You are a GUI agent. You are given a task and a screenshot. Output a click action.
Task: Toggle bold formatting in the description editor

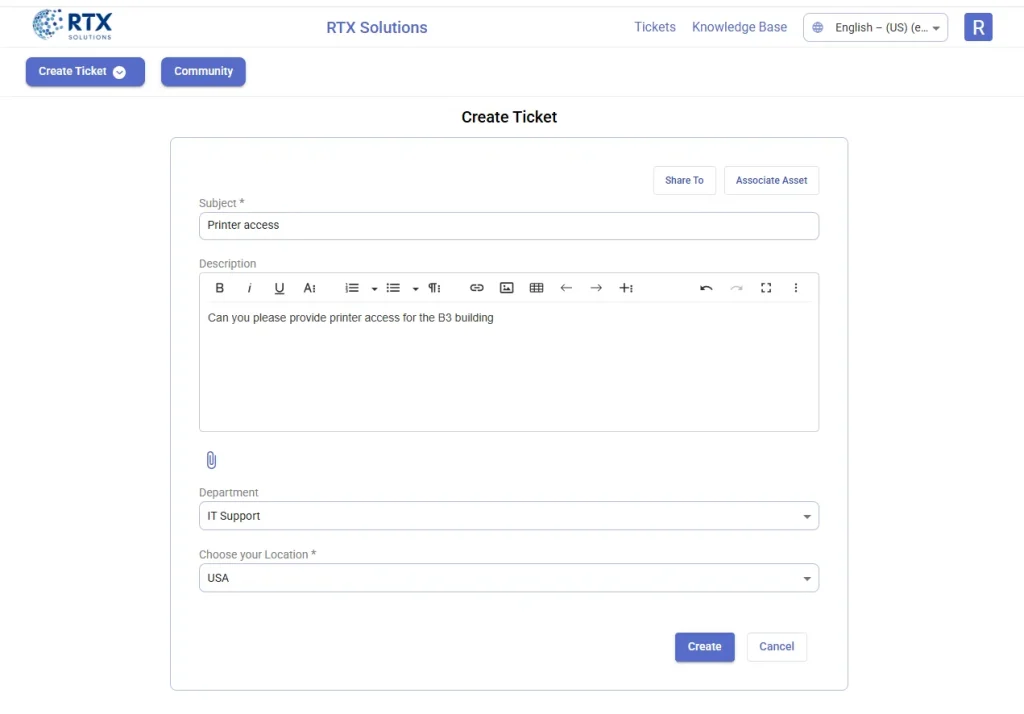(x=219, y=288)
